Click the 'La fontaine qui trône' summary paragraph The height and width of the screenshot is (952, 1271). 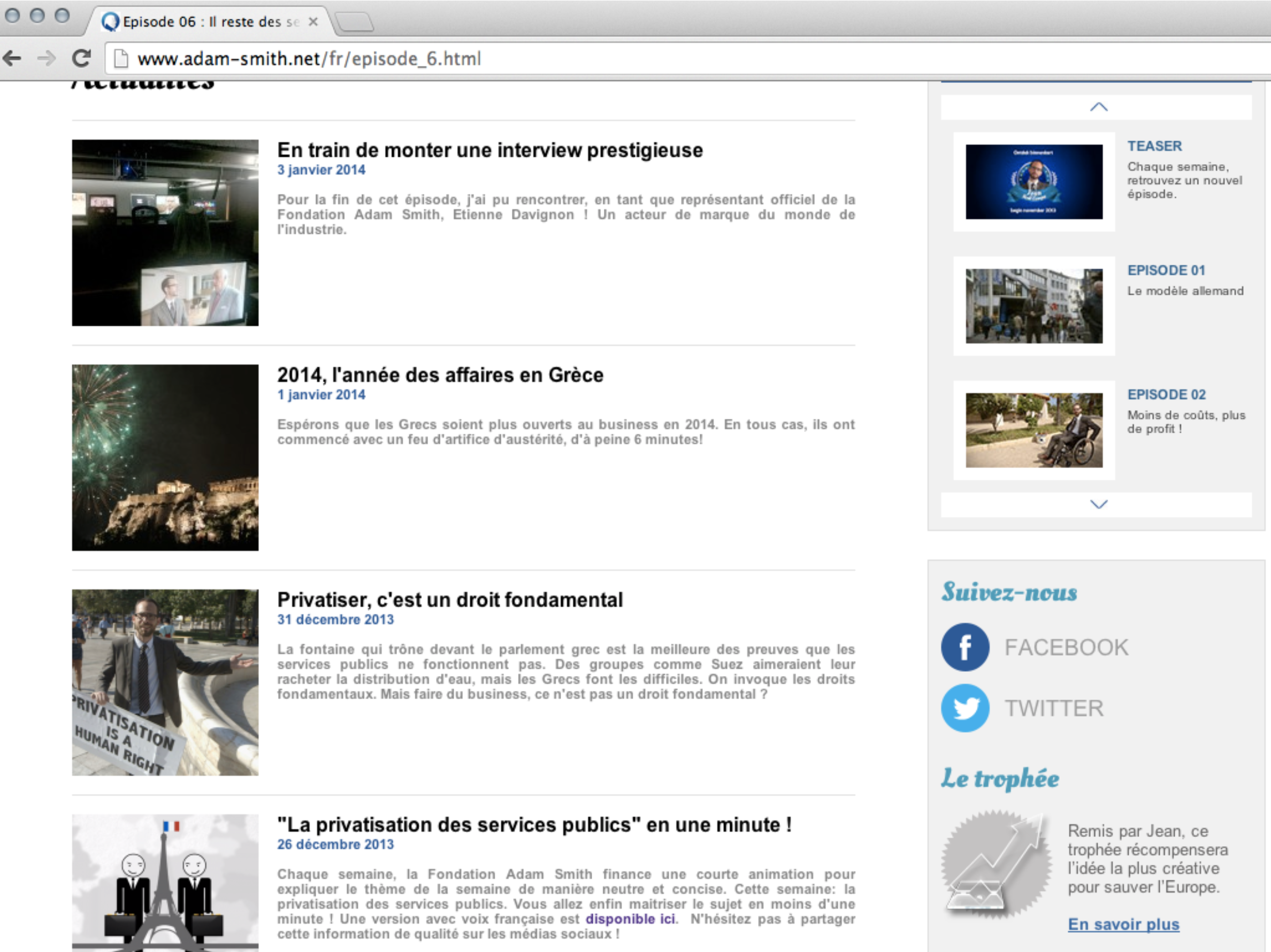[566, 672]
